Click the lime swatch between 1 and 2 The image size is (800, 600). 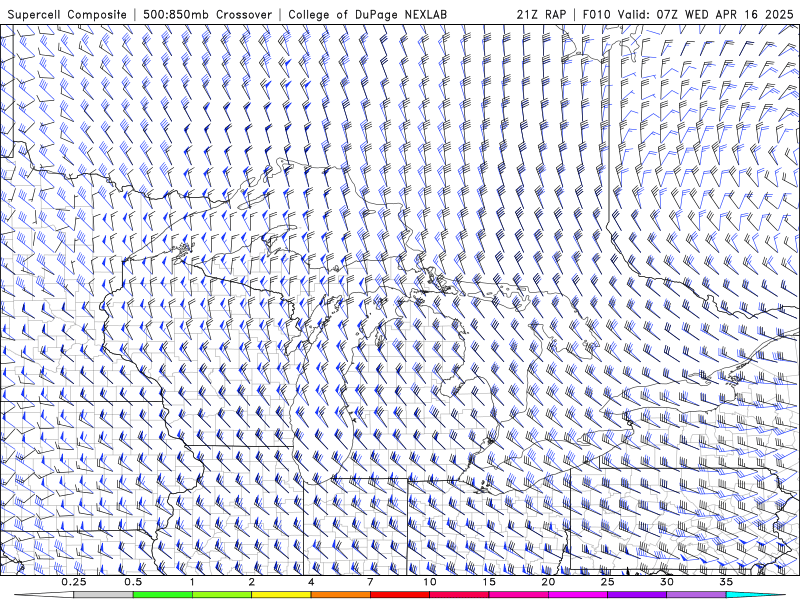point(222,595)
